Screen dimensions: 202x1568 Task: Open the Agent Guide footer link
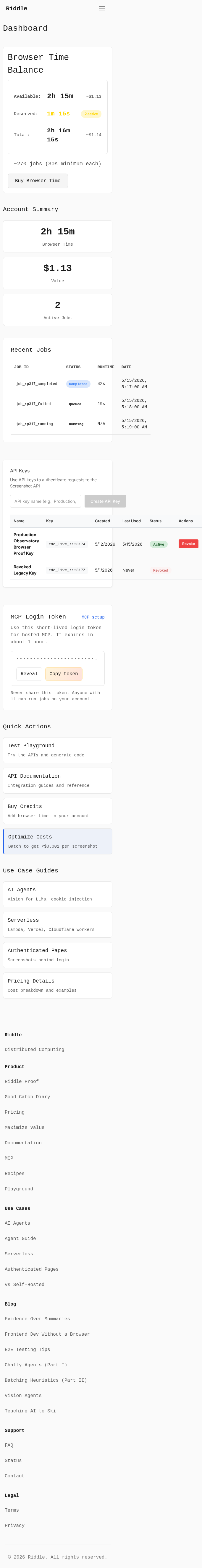point(20,1239)
